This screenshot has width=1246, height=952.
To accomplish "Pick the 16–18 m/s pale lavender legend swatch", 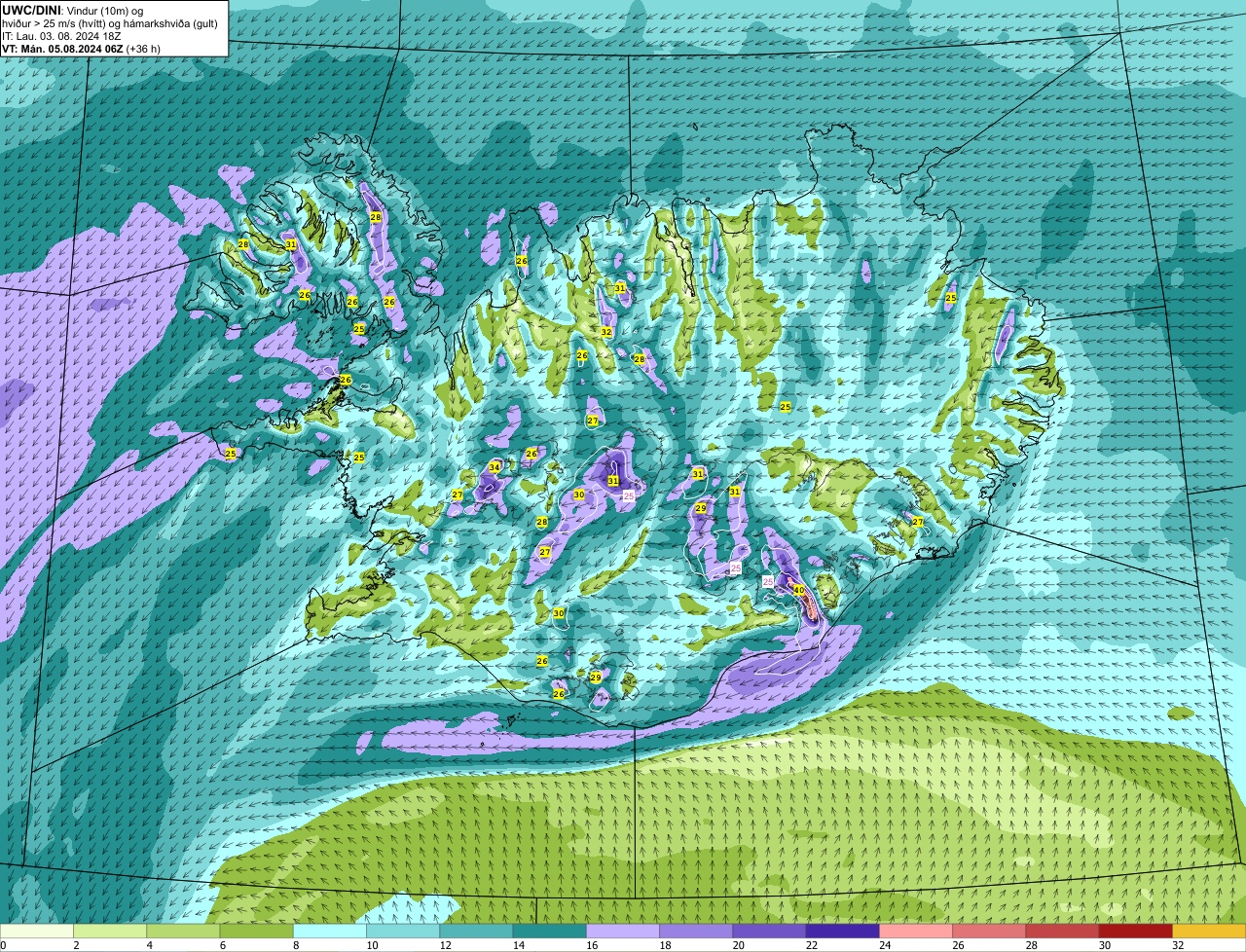I will click(x=623, y=932).
